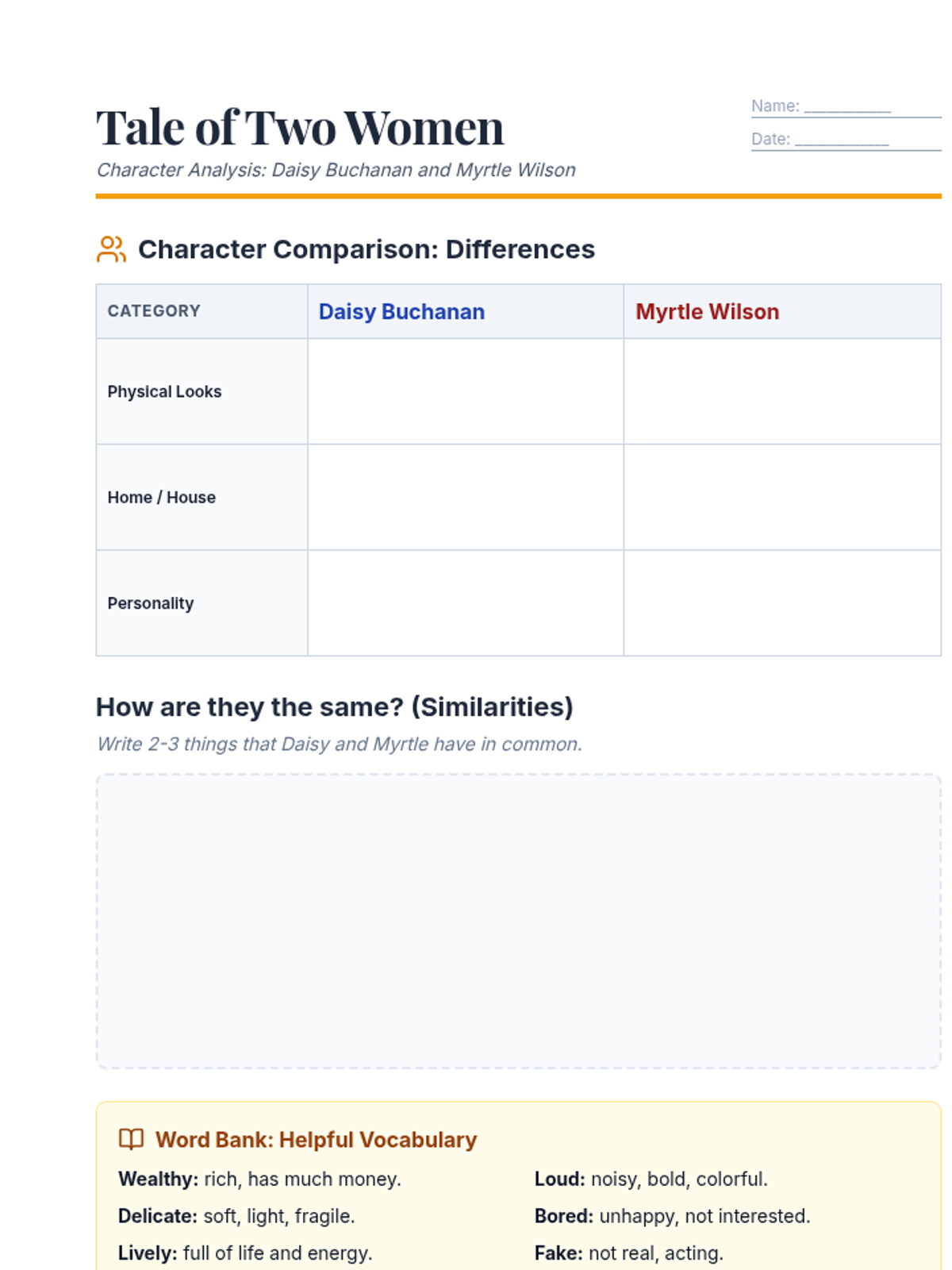Click the Name field line
This screenshot has height=1270, width=952.
(x=847, y=108)
